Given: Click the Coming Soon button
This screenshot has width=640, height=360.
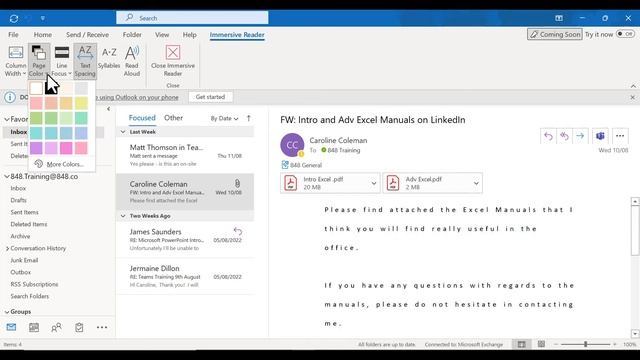Looking at the screenshot, I should 555,34.
